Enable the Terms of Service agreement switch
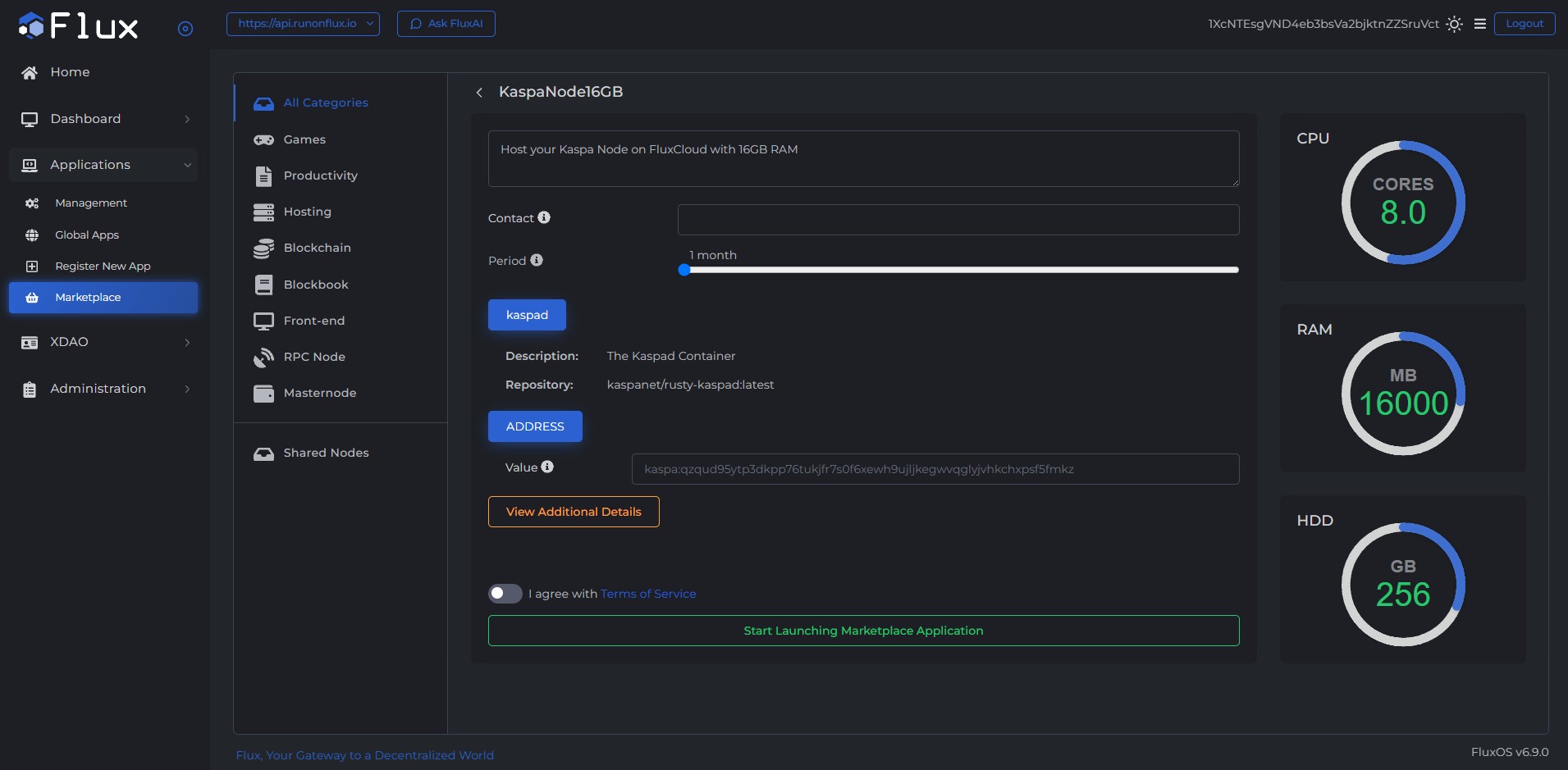This screenshot has height=770, width=1568. pos(505,594)
